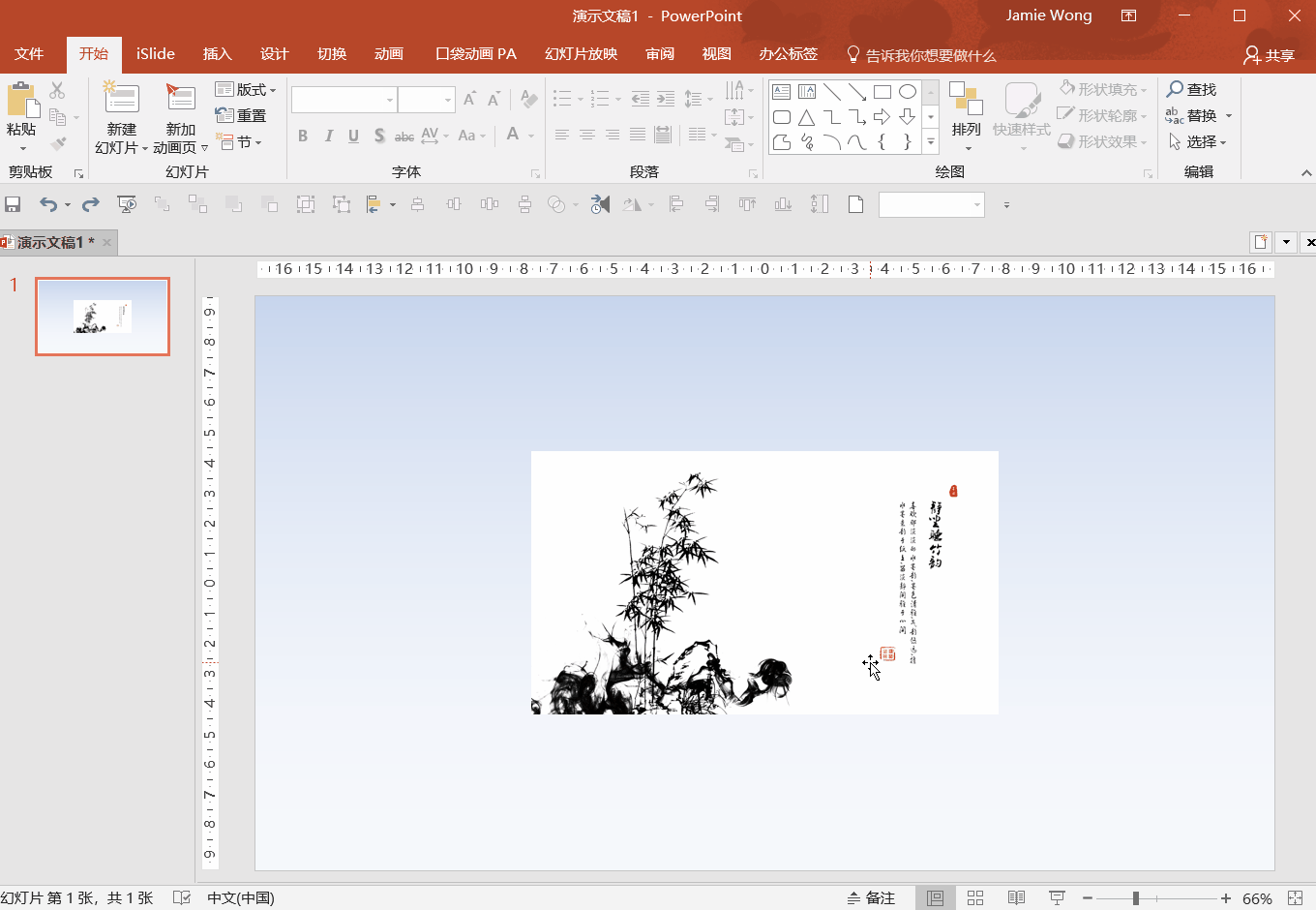The image size is (1316, 910).
Task: Switch to the Animations (动画) tab
Action: pyautogui.click(x=388, y=54)
